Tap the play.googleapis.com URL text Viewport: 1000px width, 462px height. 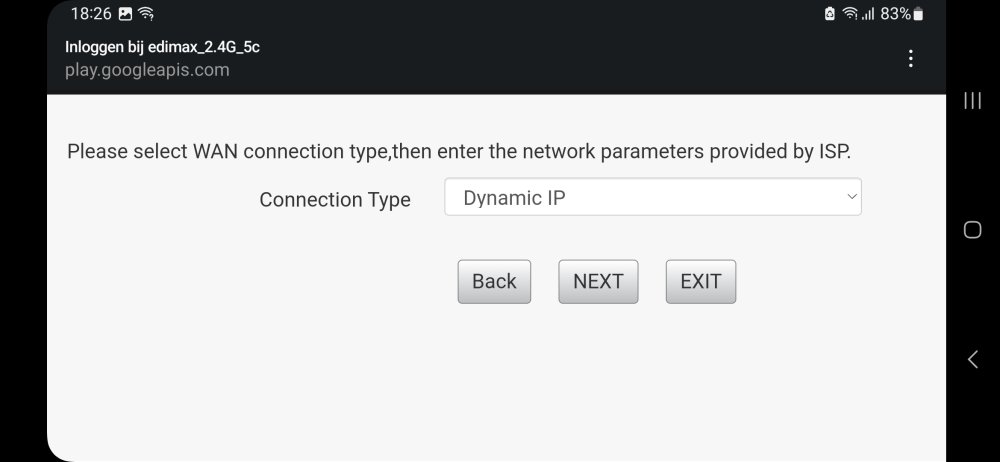[x=147, y=70]
